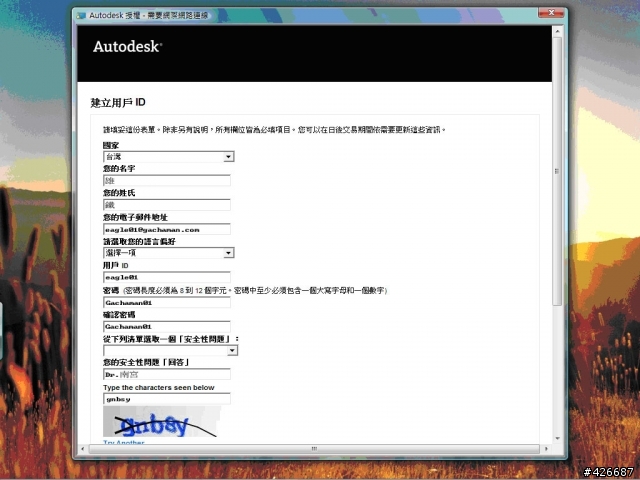
Task: Click the 建立用戶 ID heading text
Action: pos(118,102)
